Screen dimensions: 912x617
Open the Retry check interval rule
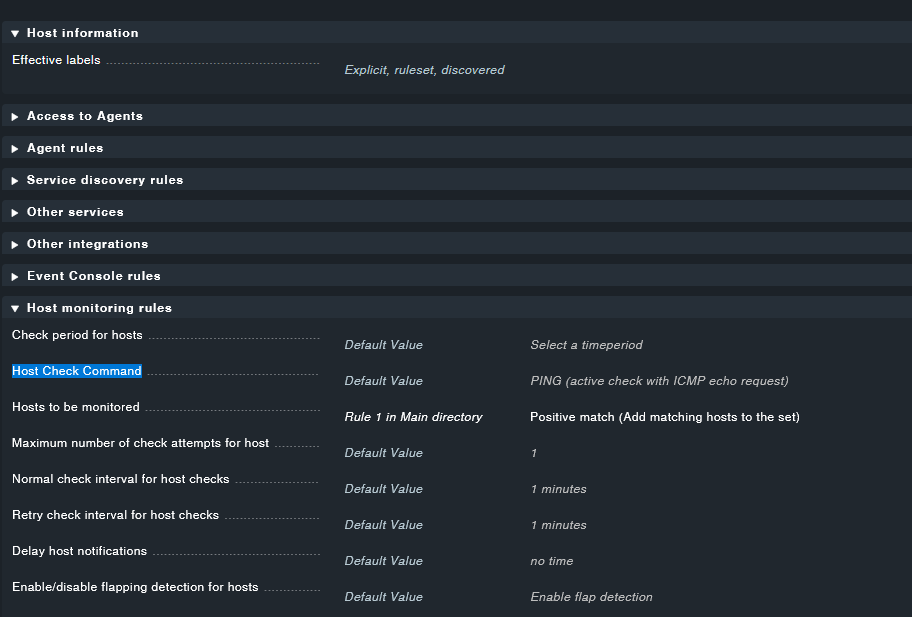pyautogui.click(x=113, y=514)
